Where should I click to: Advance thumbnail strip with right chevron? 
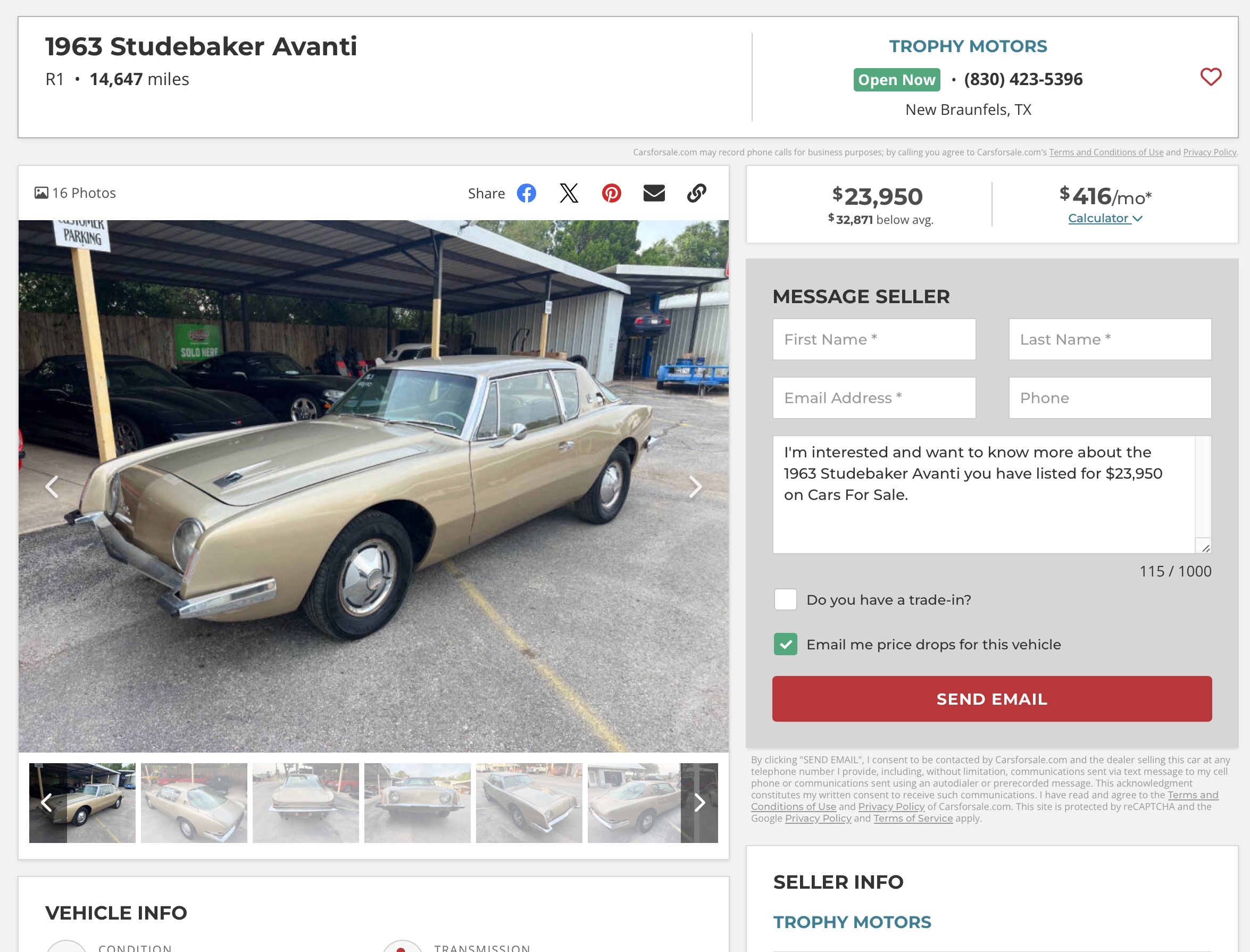tap(700, 803)
